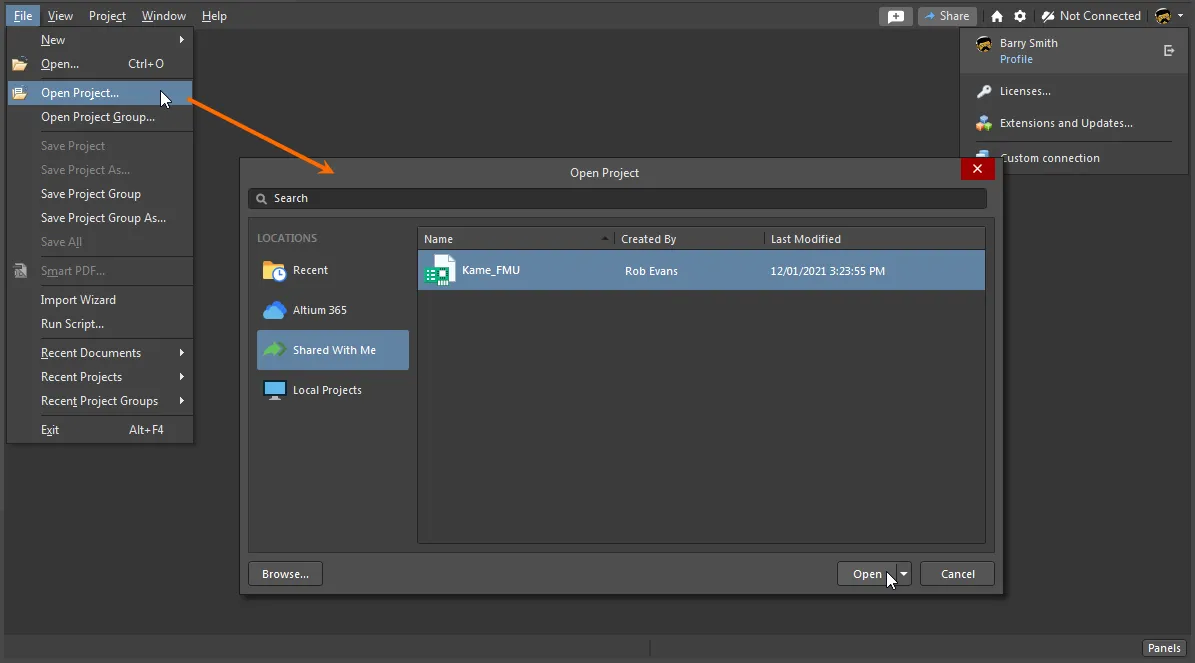Click the Browse... button
Image resolution: width=1195 pixels, height=663 pixels.
click(285, 574)
